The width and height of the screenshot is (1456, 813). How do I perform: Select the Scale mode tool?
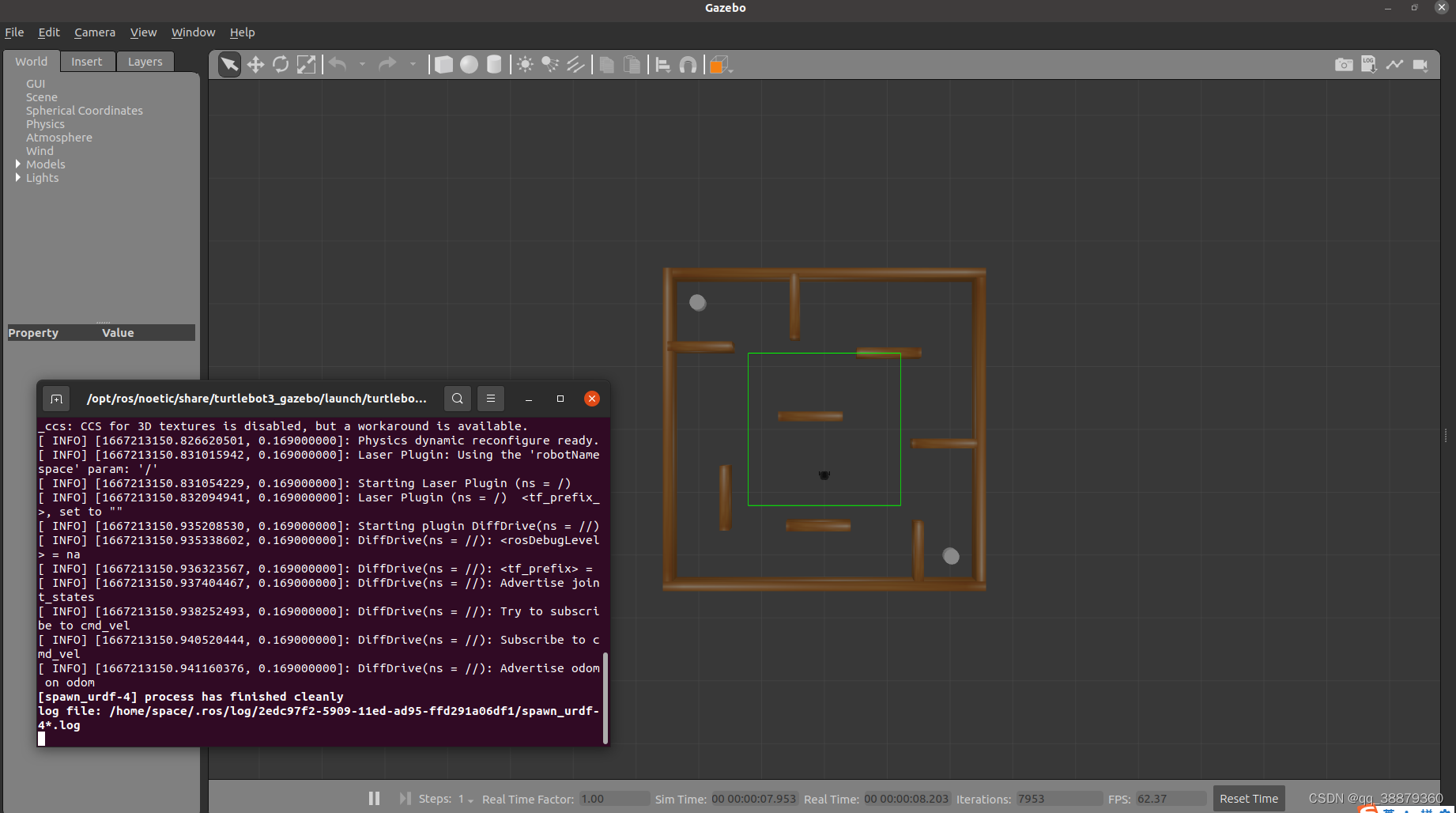pos(306,65)
